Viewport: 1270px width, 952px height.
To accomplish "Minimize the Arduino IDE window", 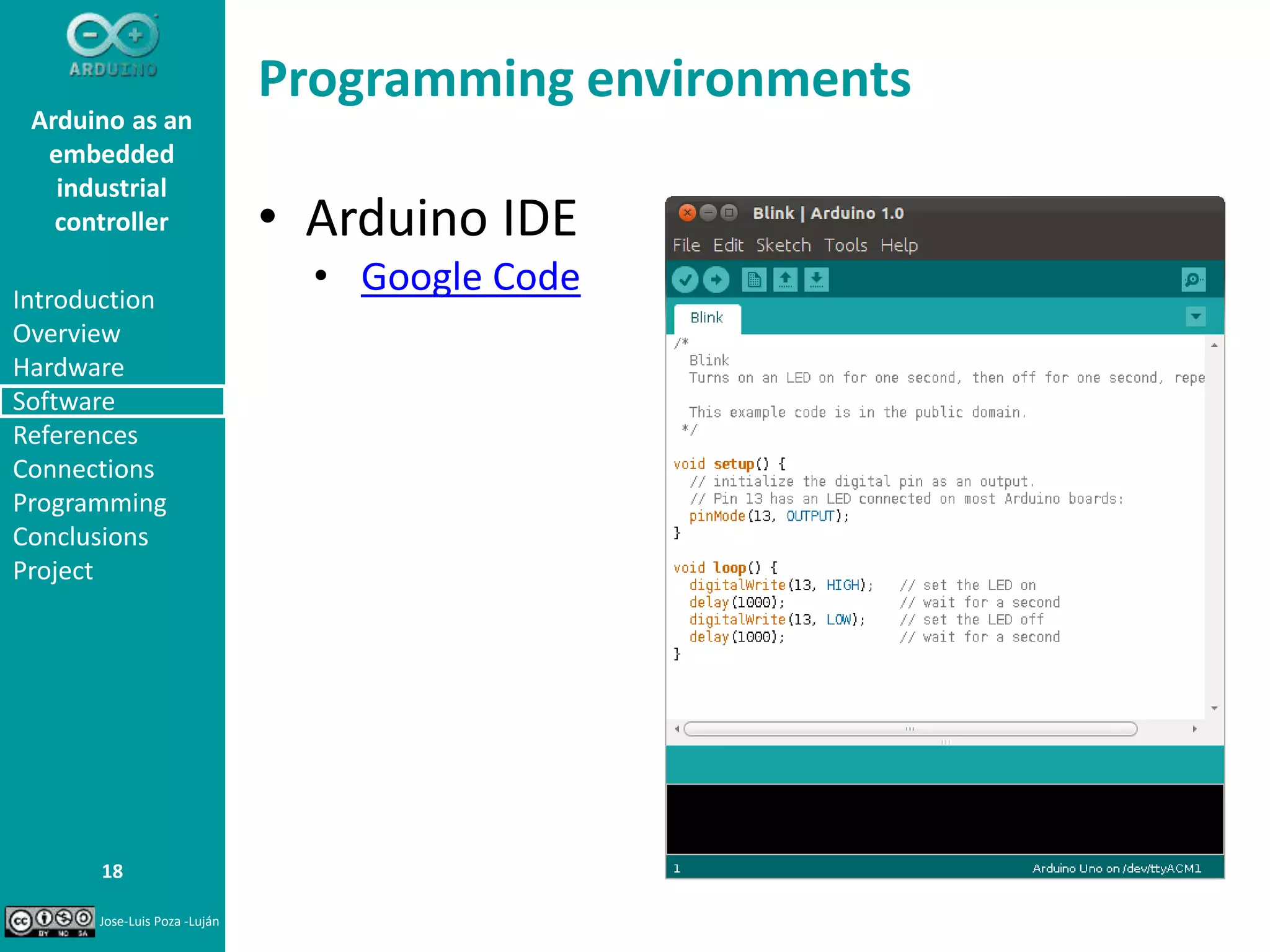I will (x=708, y=213).
